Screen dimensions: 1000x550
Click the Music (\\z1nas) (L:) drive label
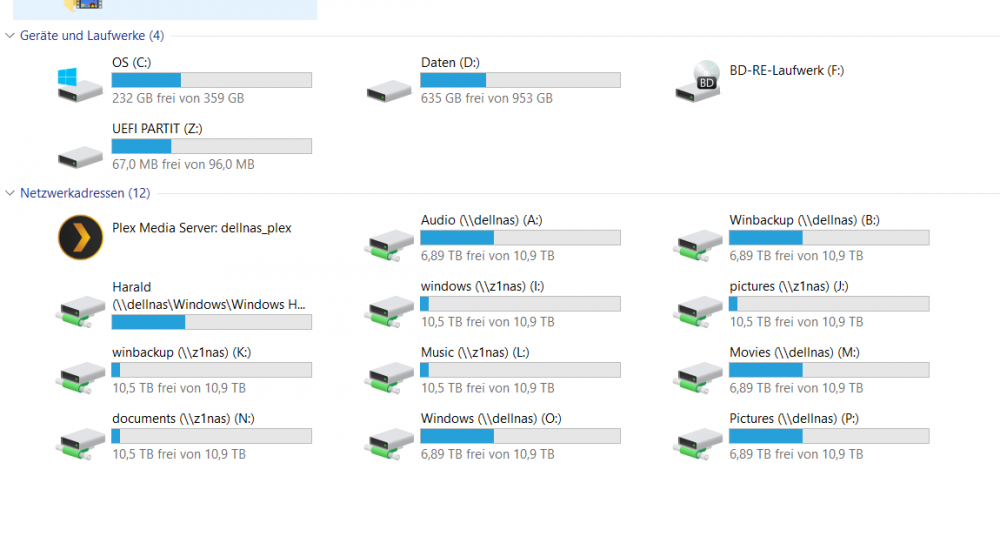pyautogui.click(x=474, y=352)
